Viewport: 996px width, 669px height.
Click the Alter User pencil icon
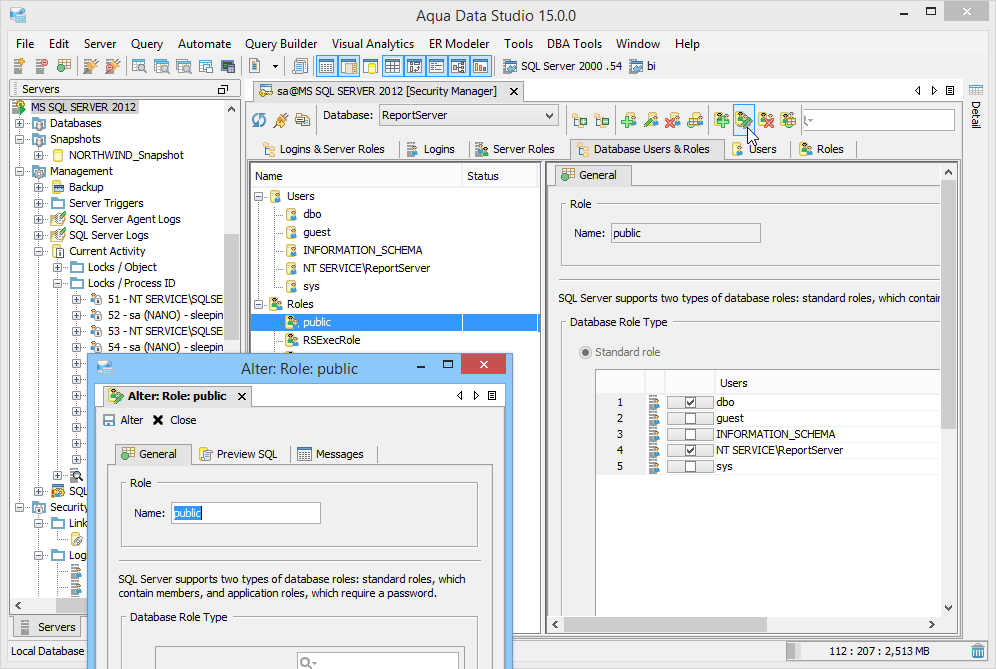point(651,119)
